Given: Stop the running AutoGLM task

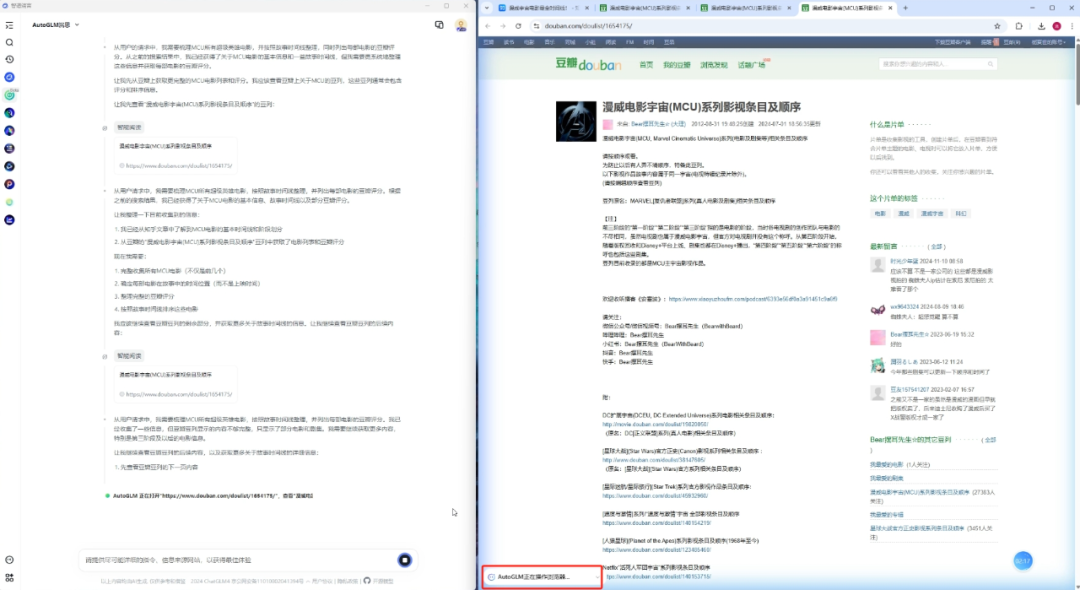Looking at the screenshot, I should (405, 560).
